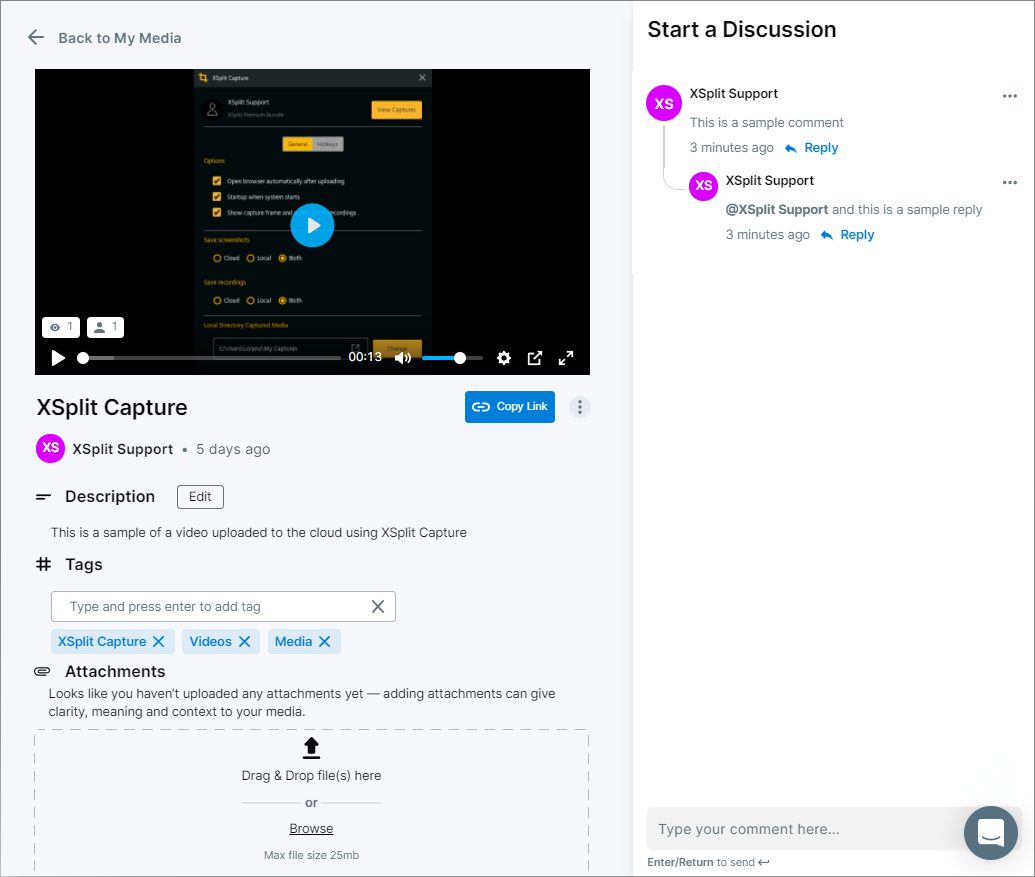
Task: Click the first comment's XS avatar
Action: tap(663, 103)
